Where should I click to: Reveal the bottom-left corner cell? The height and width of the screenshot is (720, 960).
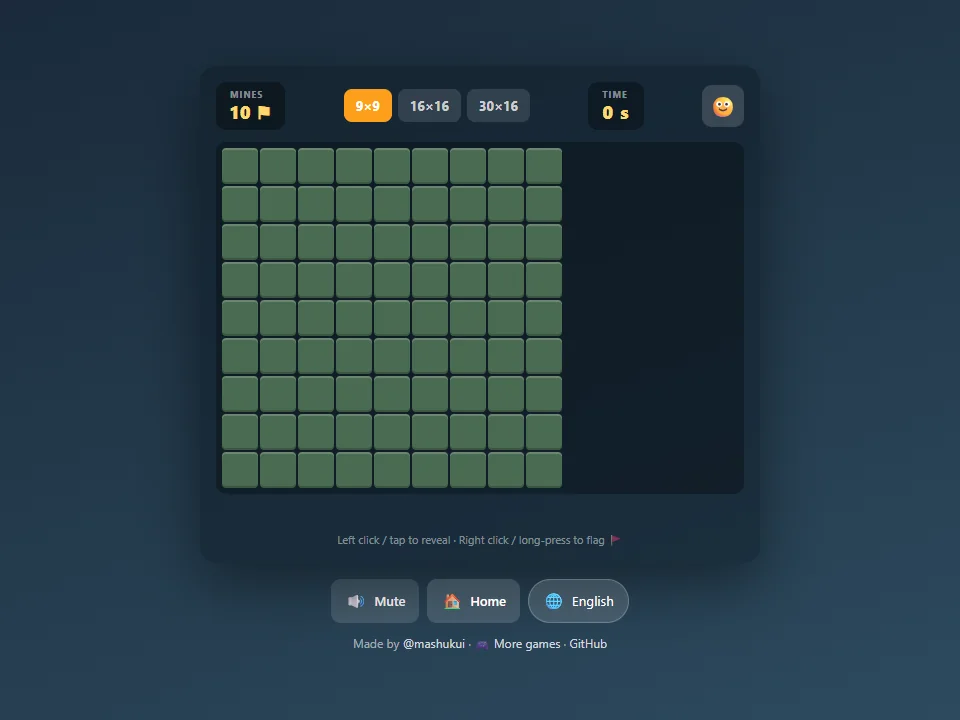click(240, 470)
